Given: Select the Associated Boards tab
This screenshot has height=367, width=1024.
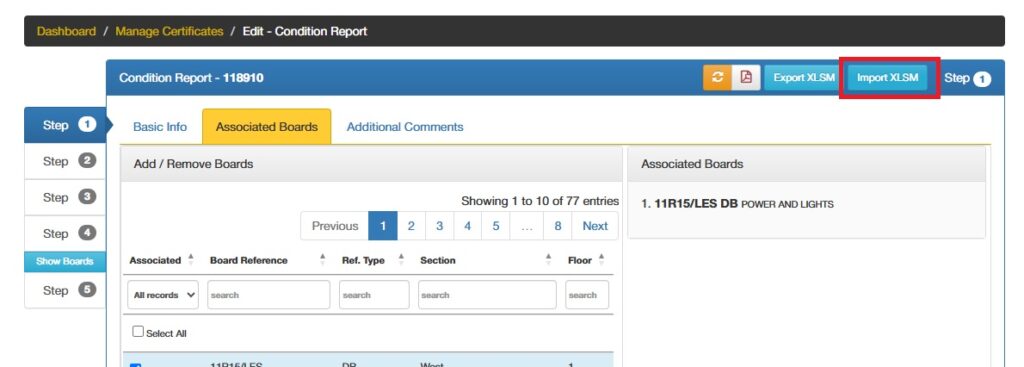Looking at the screenshot, I should pyautogui.click(x=266, y=127).
